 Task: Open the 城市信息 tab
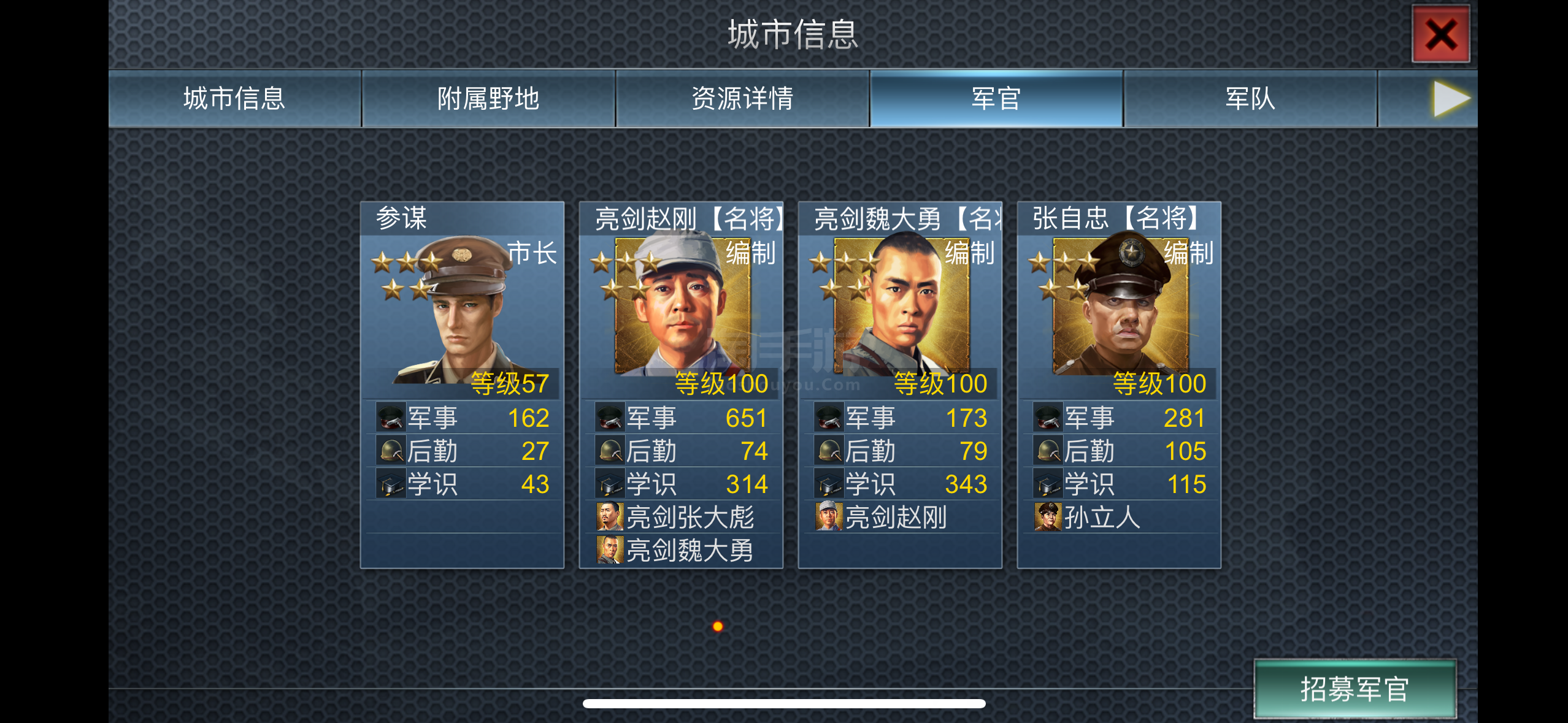pos(235,99)
